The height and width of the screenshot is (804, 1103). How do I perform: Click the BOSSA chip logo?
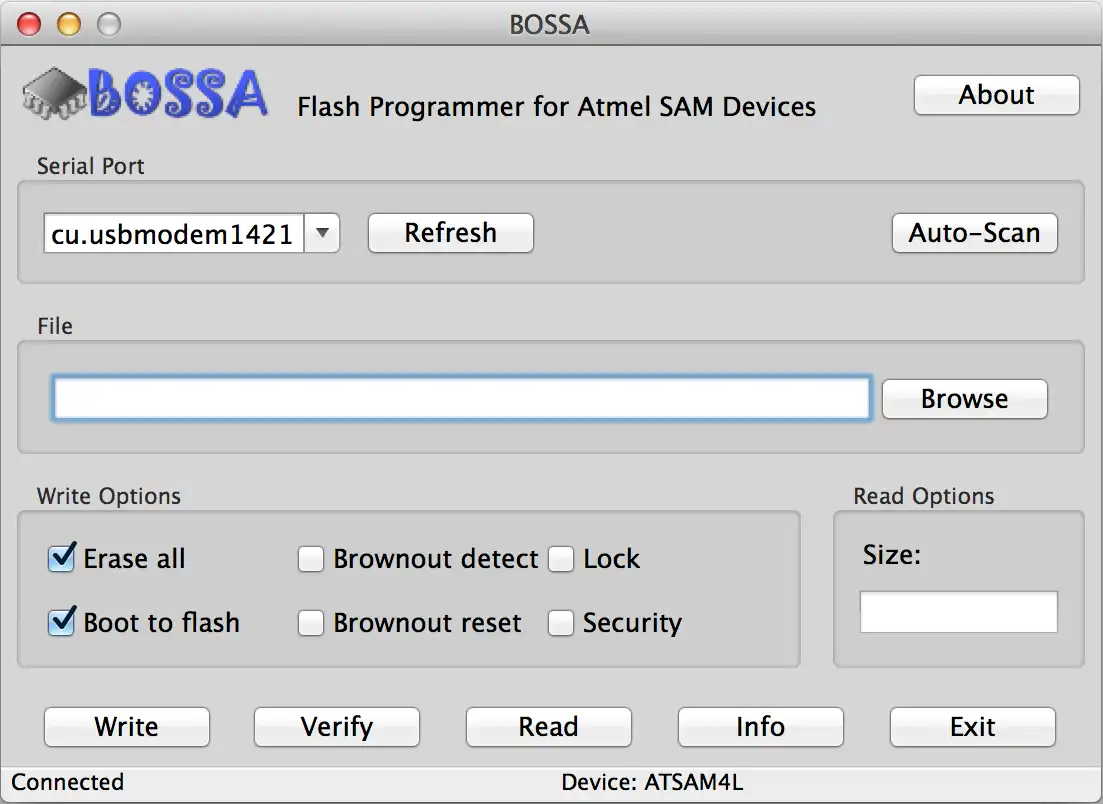(145, 93)
